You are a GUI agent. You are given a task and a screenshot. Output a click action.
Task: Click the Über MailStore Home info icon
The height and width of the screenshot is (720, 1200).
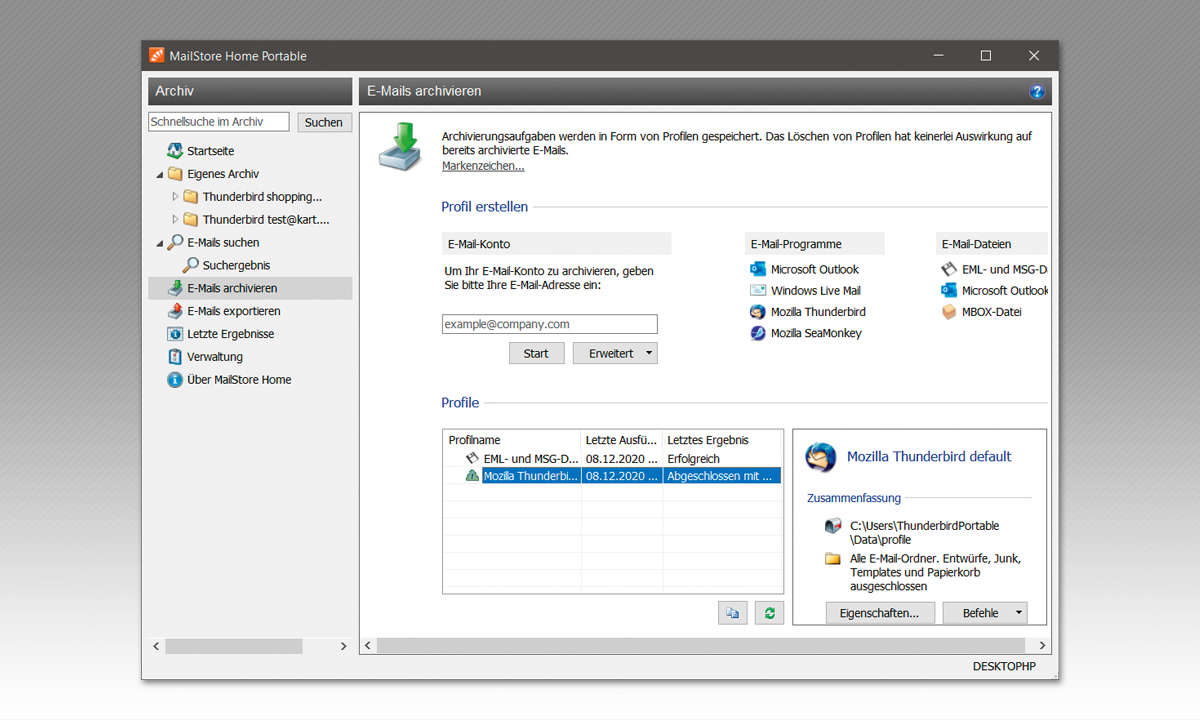click(175, 380)
